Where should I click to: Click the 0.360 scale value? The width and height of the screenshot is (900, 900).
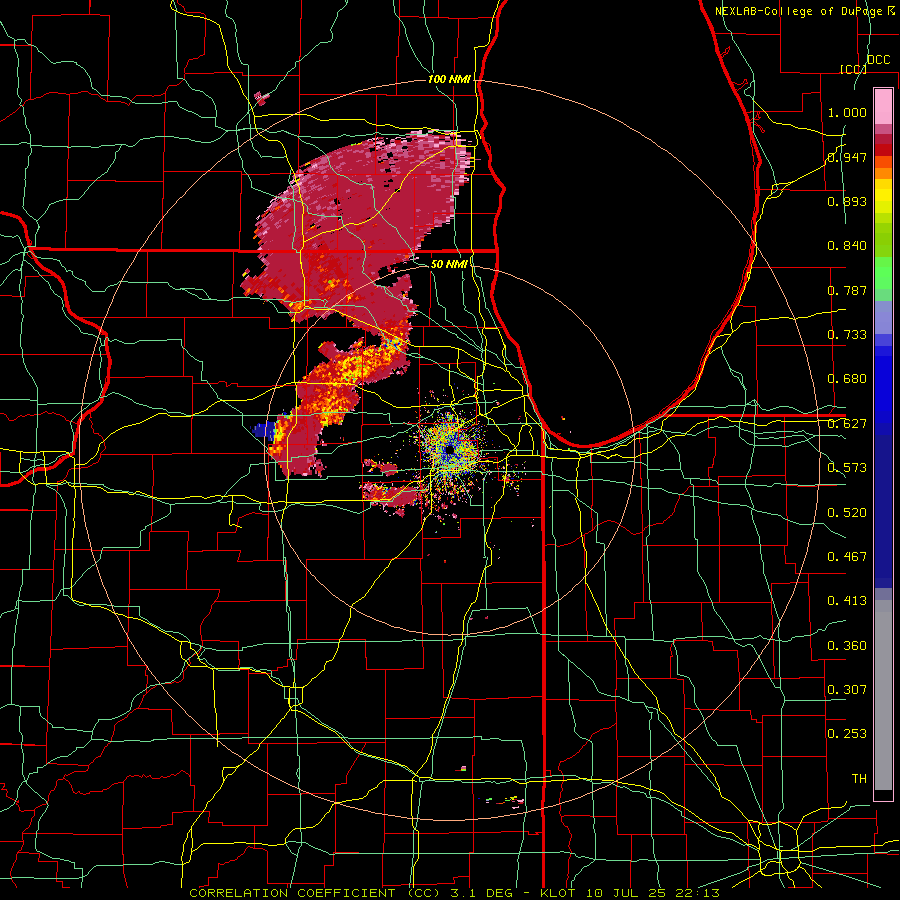[847, 646]
